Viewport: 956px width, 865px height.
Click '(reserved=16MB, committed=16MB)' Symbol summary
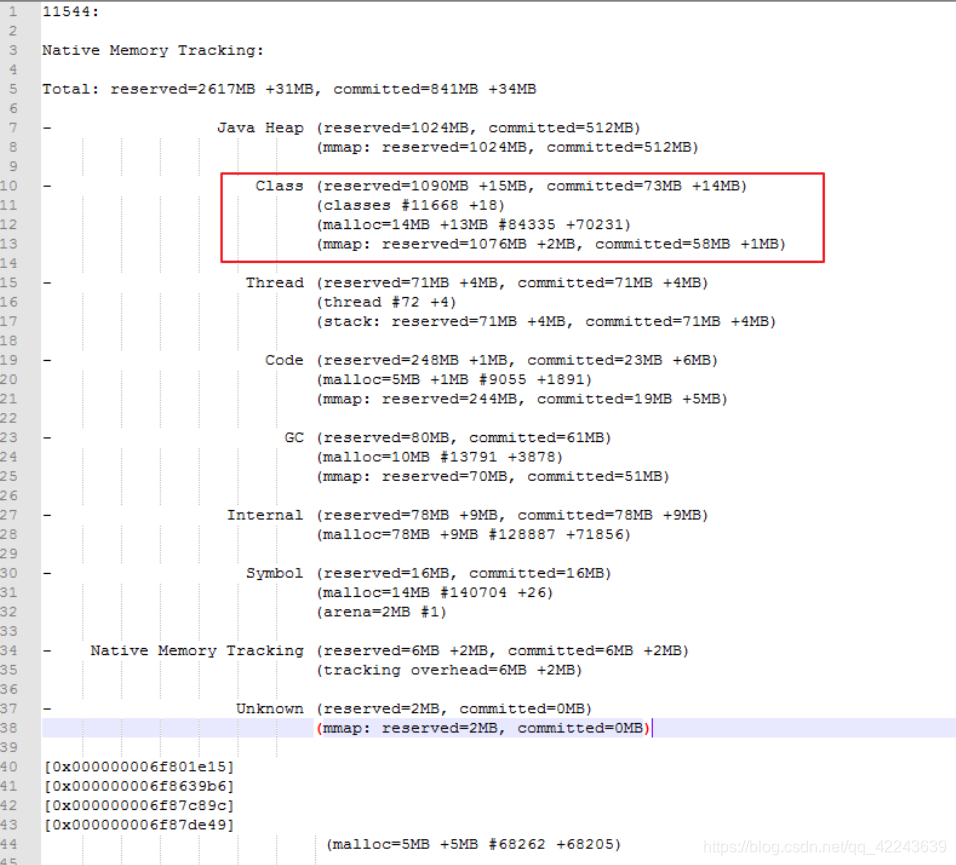pyautogui.click(x=464, y=574)
